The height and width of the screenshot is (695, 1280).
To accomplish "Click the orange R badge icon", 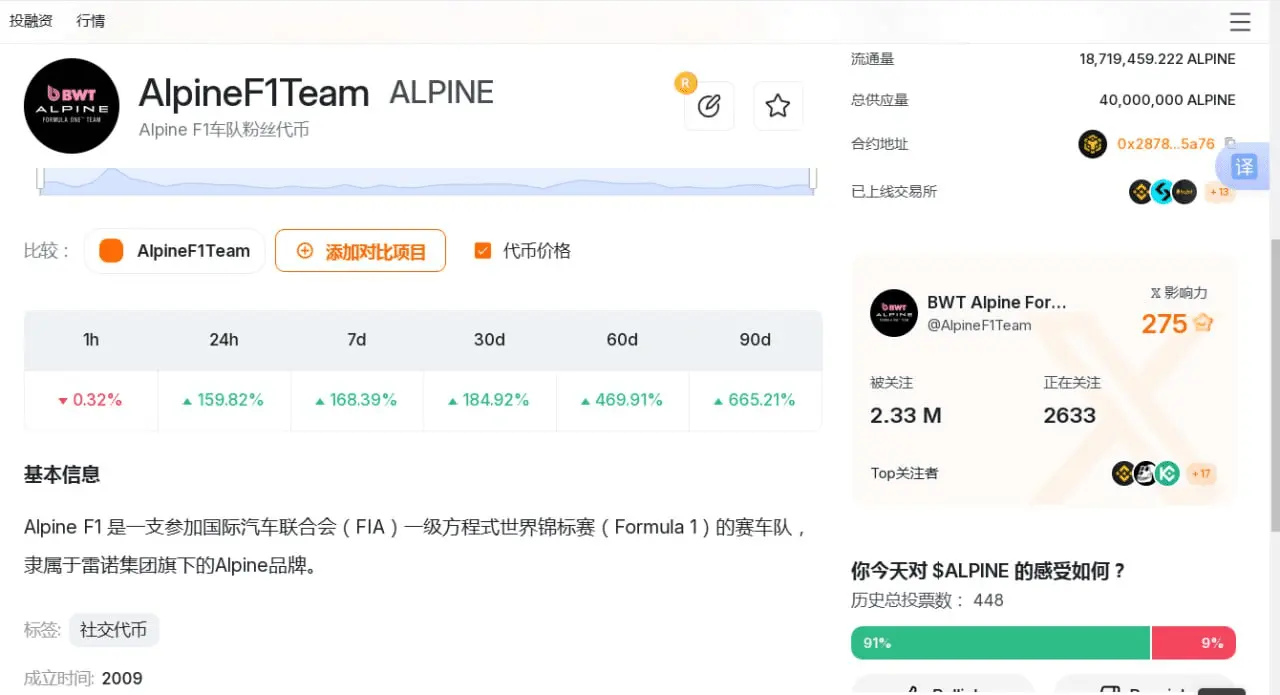I will pos(685,83).
